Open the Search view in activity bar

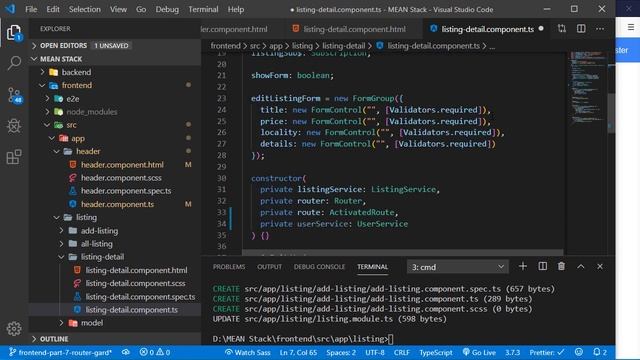pyautogui.click(x=14, y=63)
